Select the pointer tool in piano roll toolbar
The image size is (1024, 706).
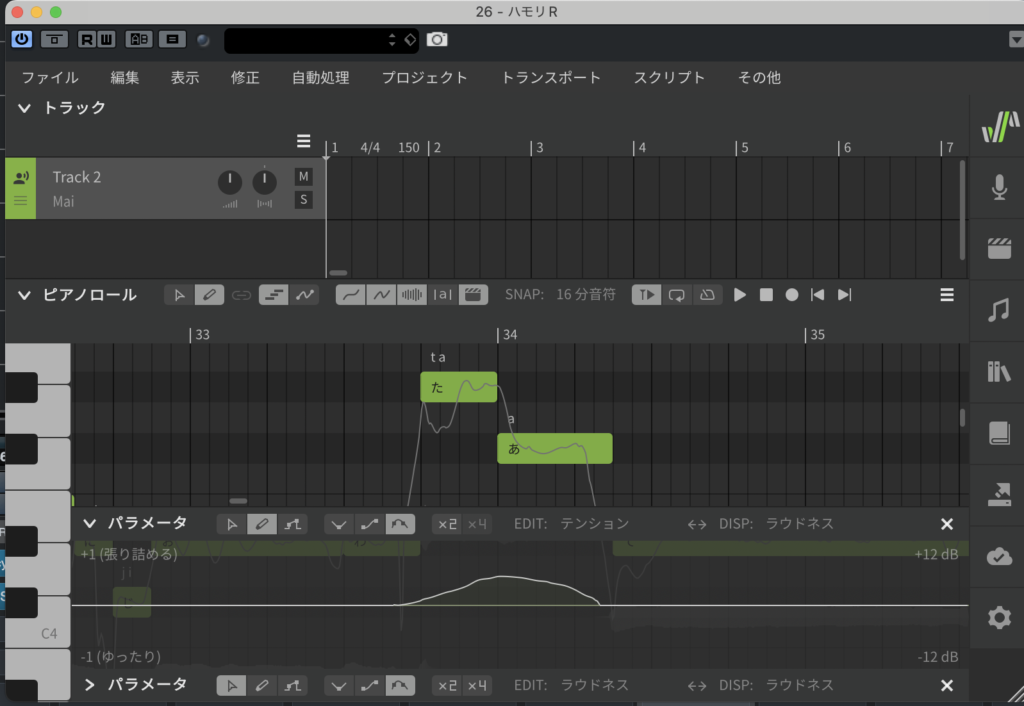coord(179,295)
